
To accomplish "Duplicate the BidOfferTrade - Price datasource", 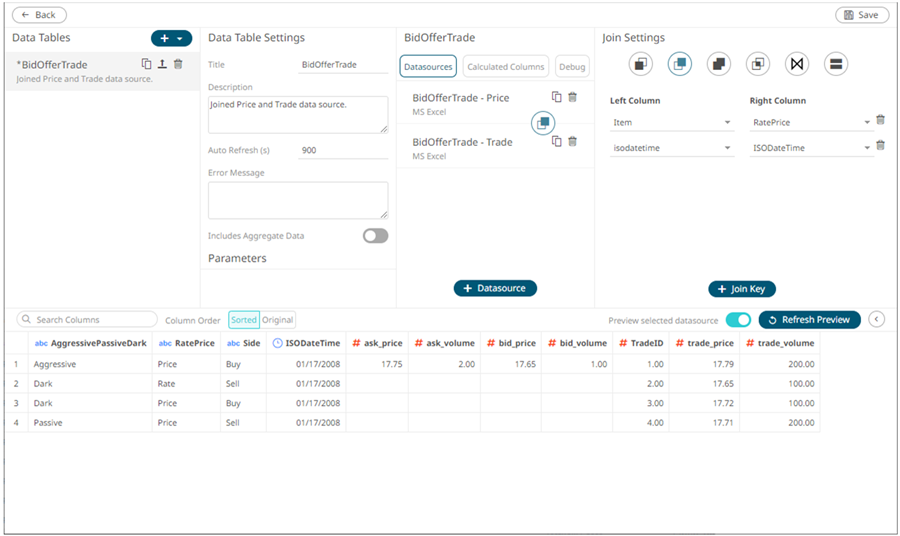I will pyautogui.click(x=557, y=97).
